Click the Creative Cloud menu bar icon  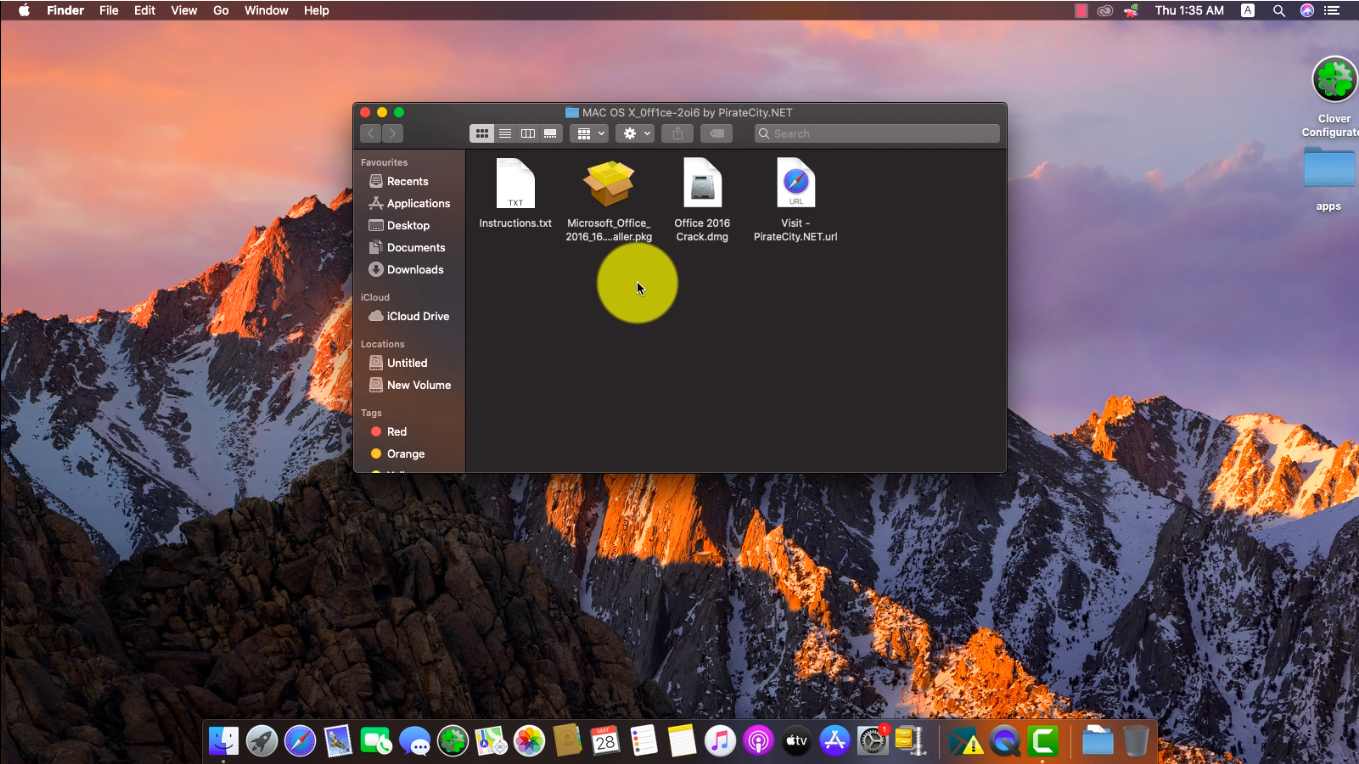[x=1105, y=10]
